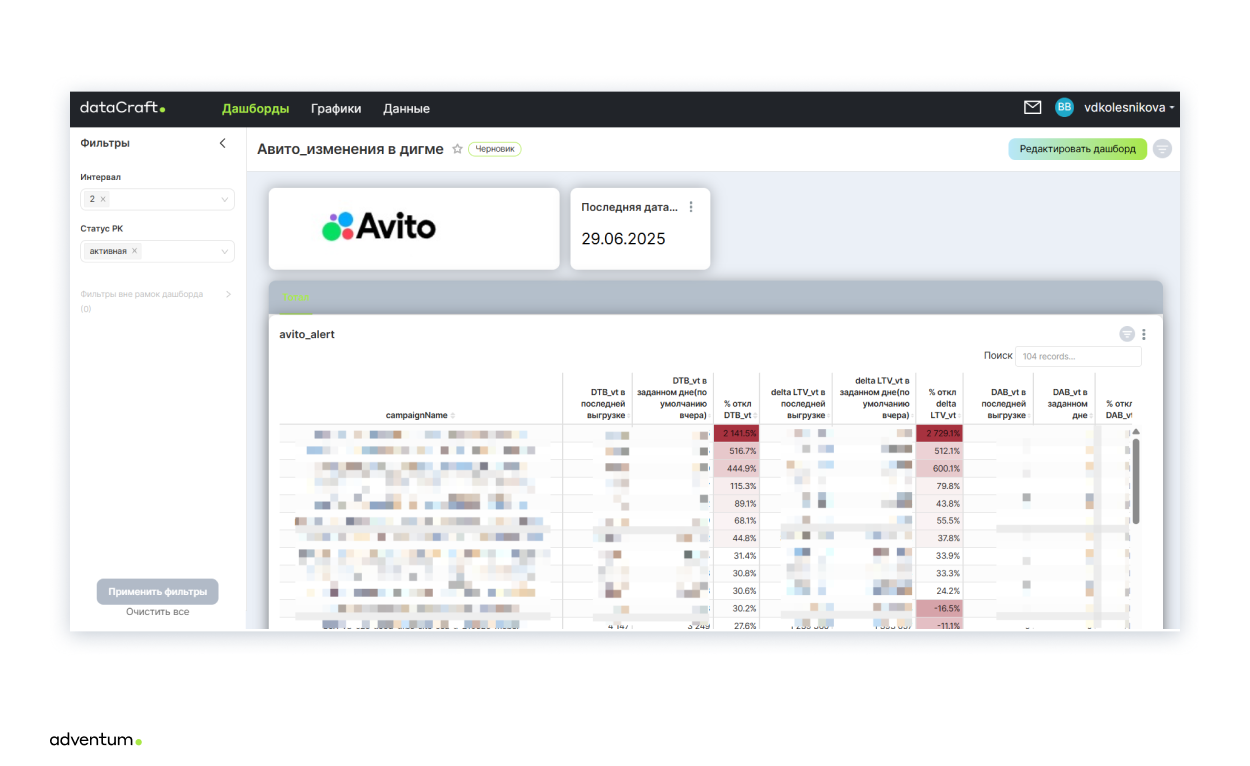
Task: Switch to the Данные menu item
Action: tap(406, 108)
